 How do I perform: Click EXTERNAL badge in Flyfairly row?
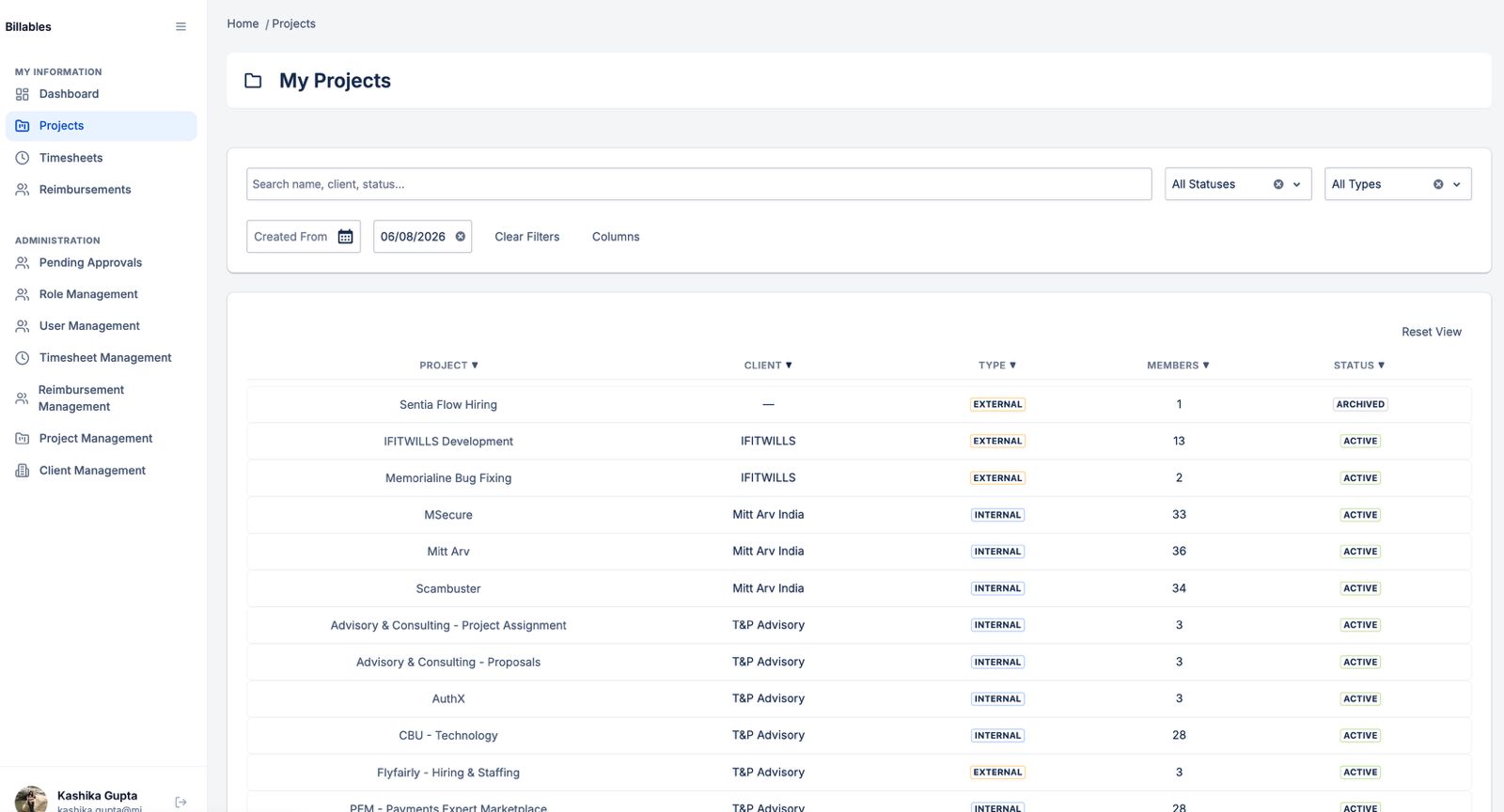tap(997, 773)
